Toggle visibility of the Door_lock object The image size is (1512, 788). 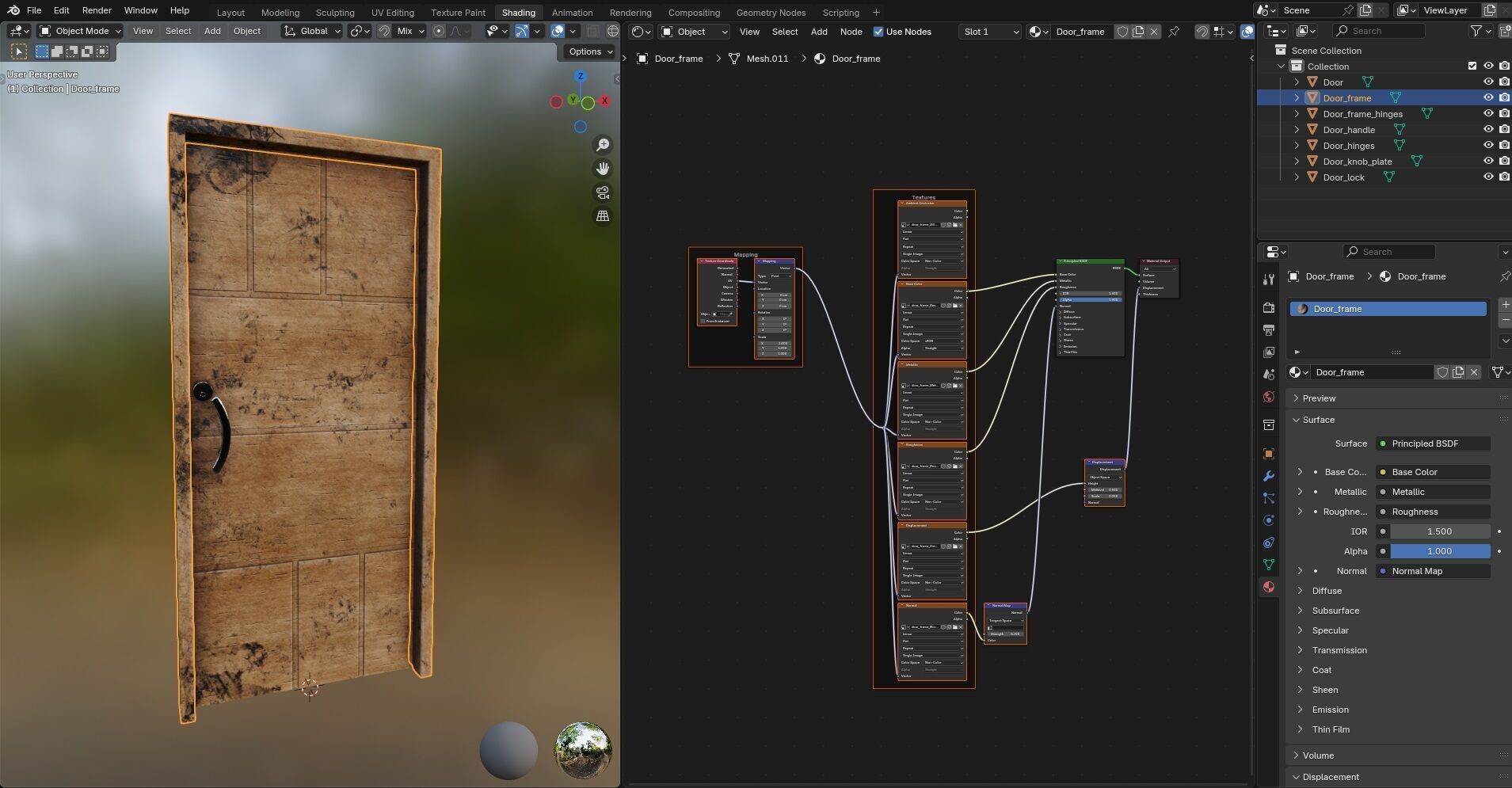coord(1488,177)
